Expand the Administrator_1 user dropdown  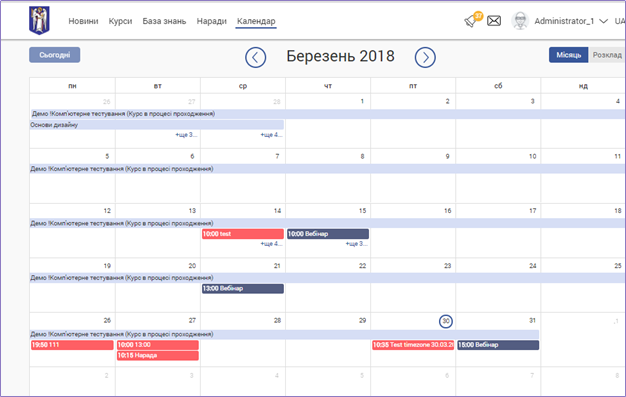point(604,21)
